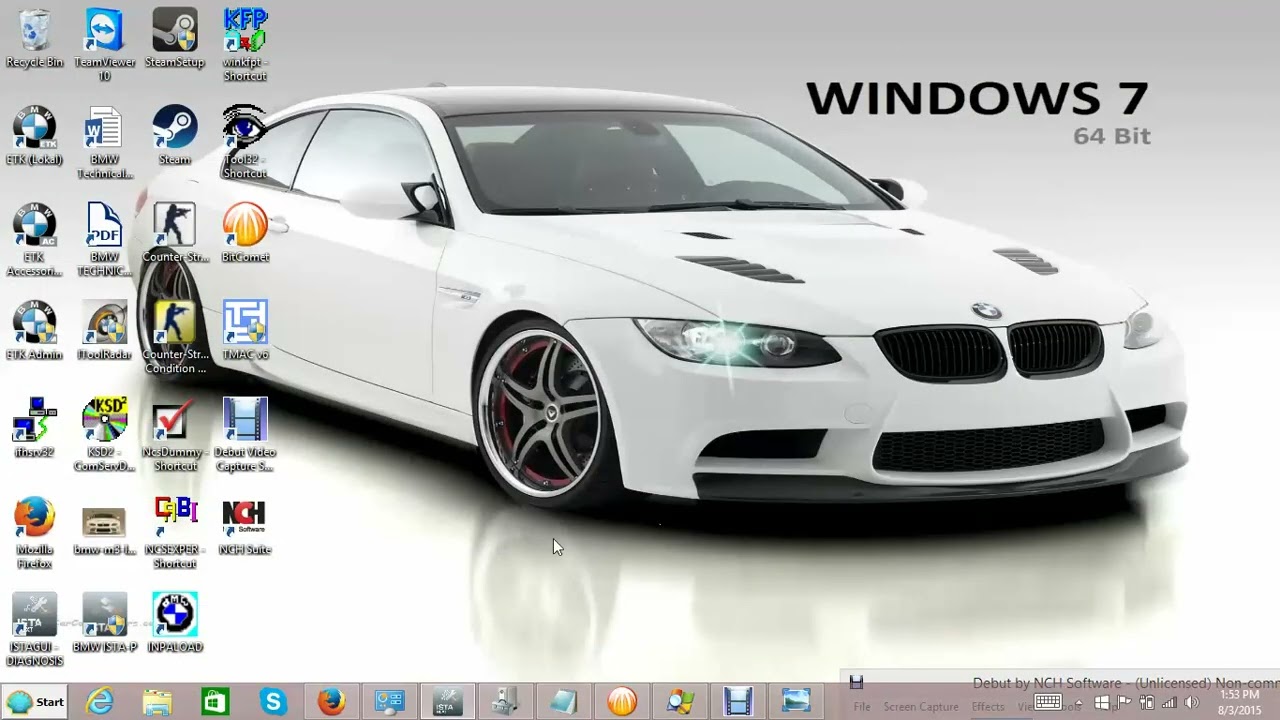Select the BitComet desktop icon
Viewport: 1280px width, 720px height.
[245, 233]
